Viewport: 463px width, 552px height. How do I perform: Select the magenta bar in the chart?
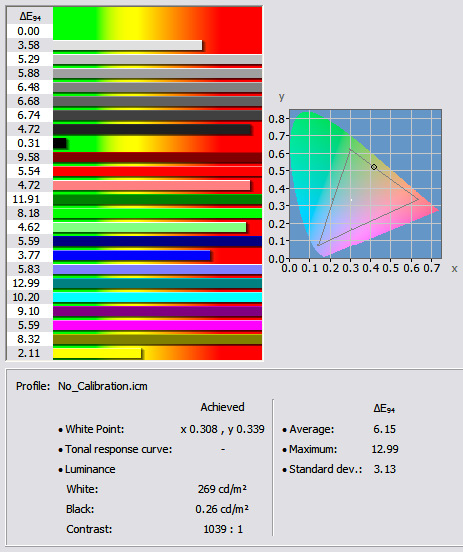[157, 325]
